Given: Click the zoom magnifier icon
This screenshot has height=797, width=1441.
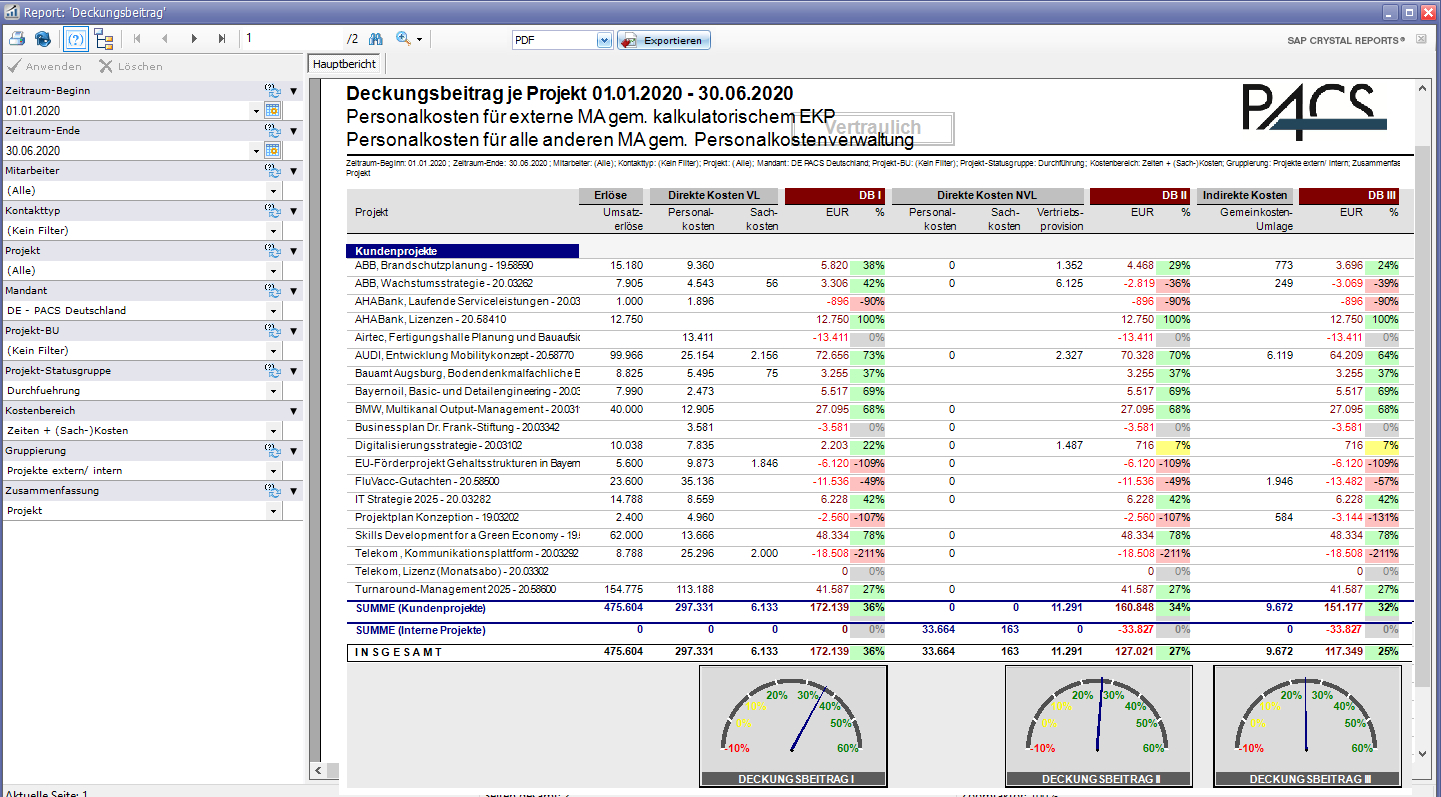Looking at the screenshot, I should [404, 40].
